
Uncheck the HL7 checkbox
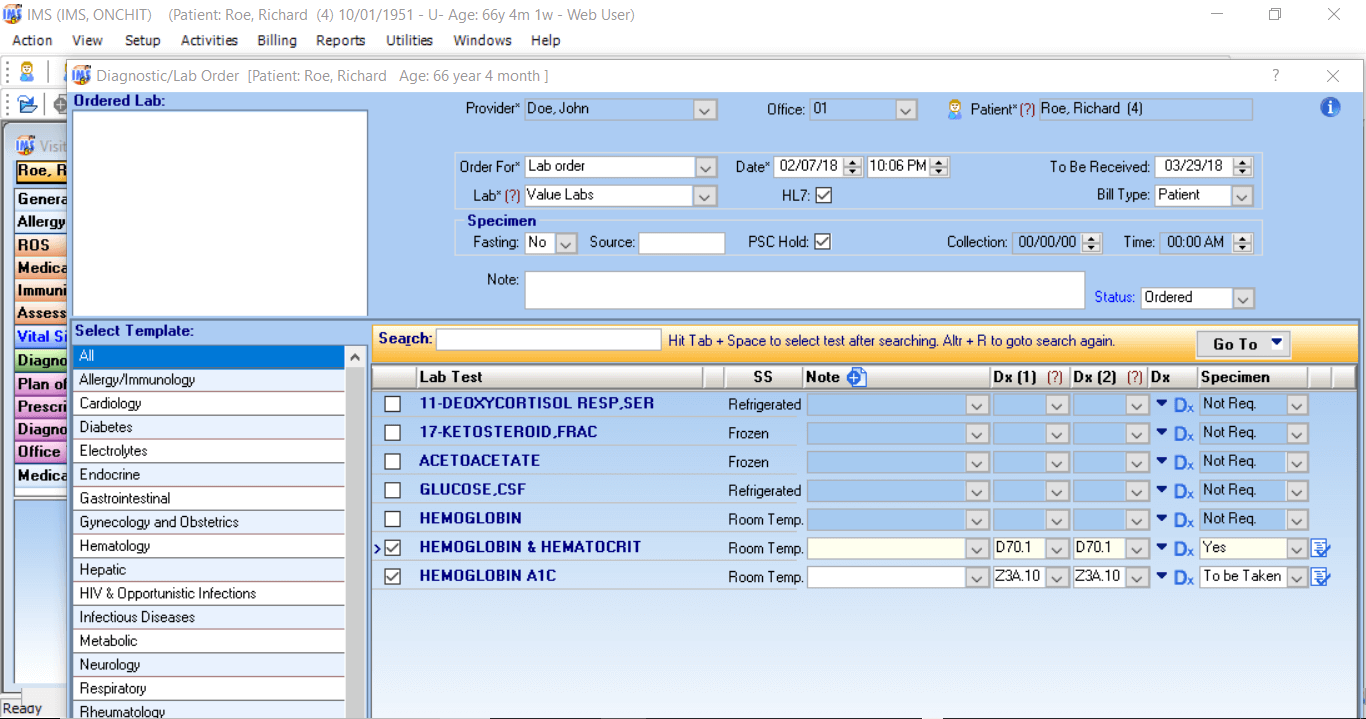[x=822, y=195]
